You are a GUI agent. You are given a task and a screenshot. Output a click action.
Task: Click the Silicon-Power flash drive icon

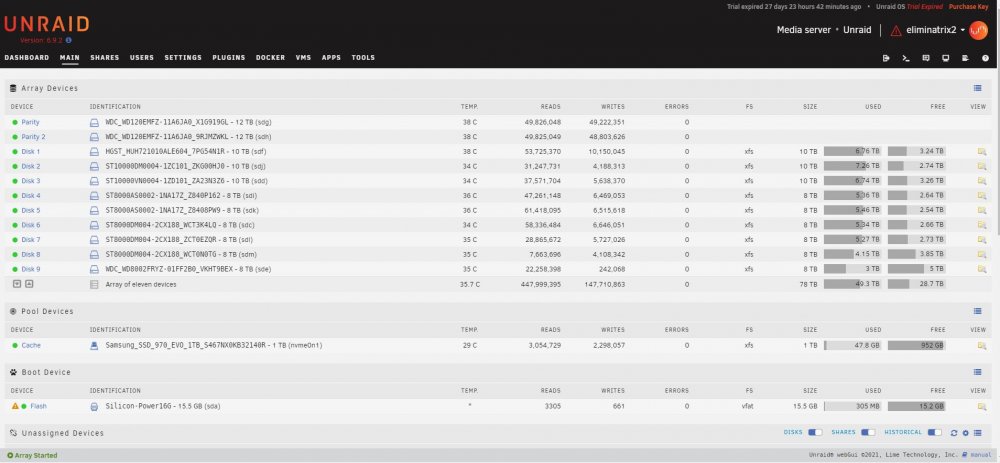click(94, 406)
